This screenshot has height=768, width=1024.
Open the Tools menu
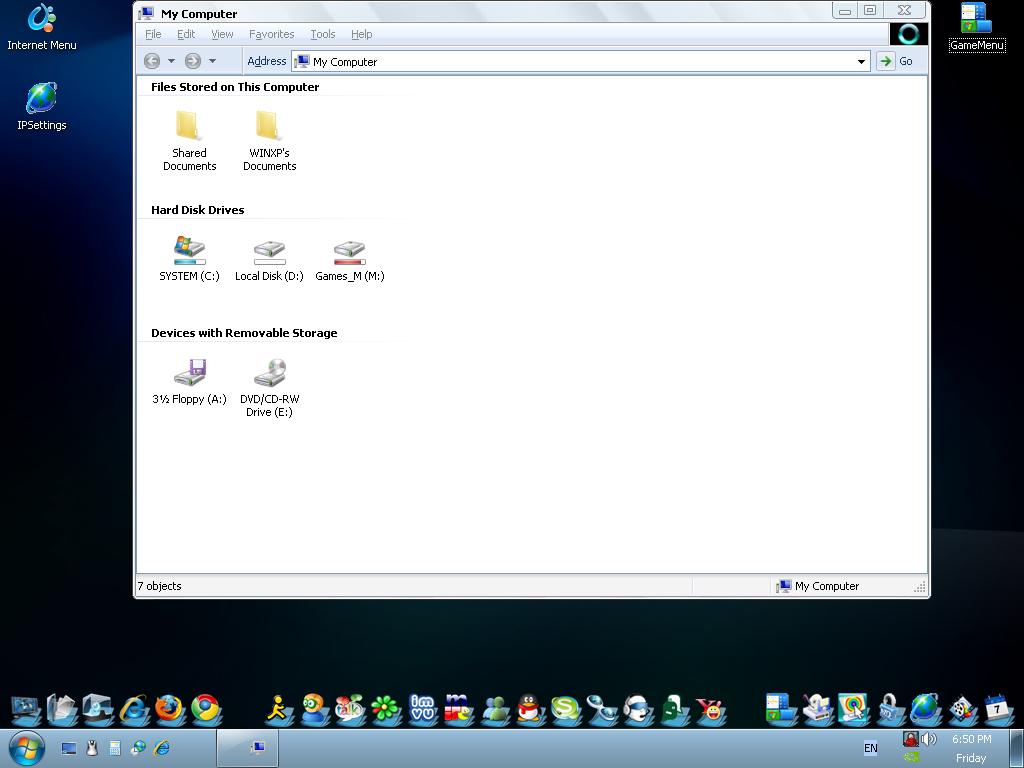click(x=323, y=34)
